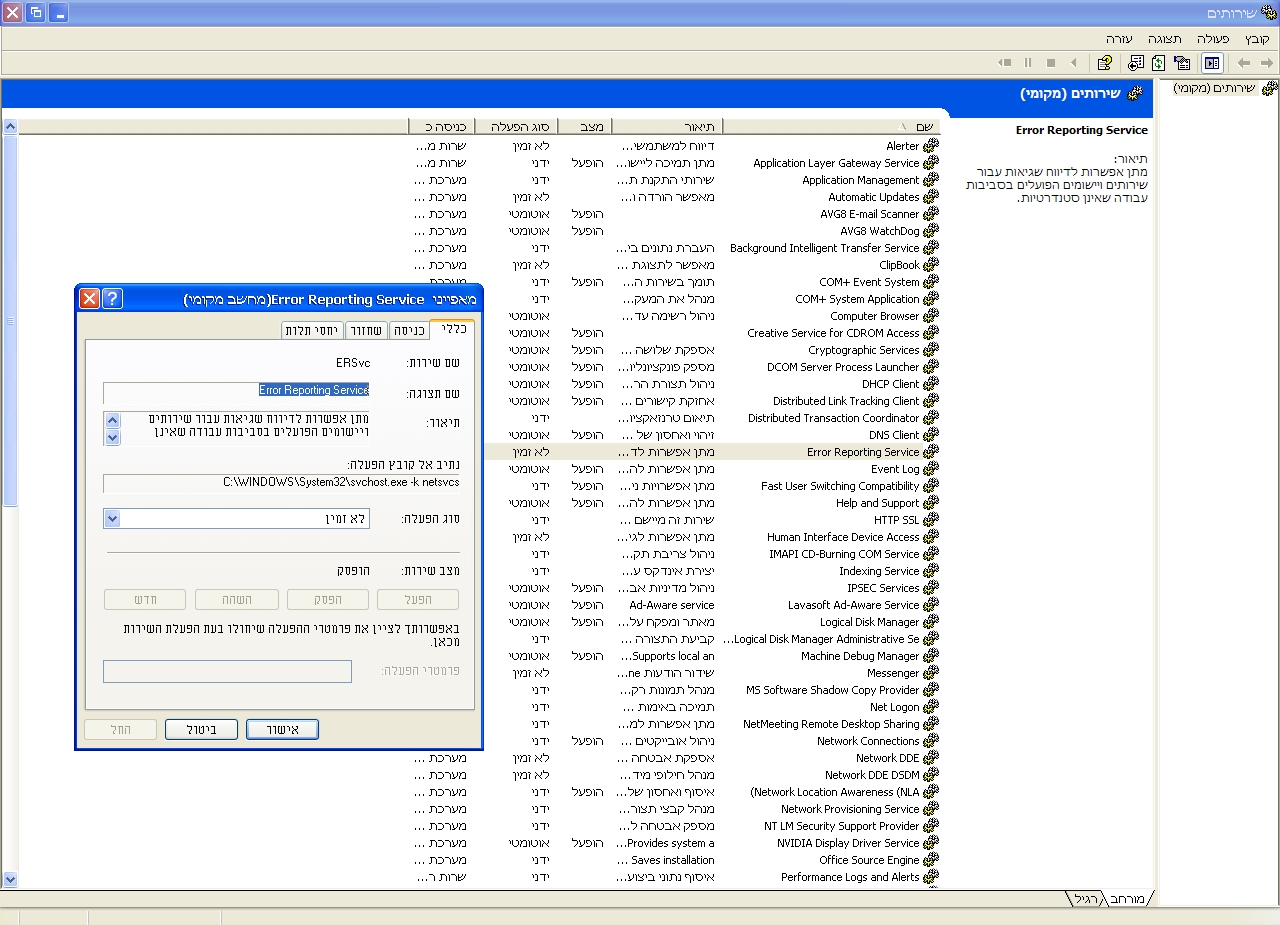Click the gear icon beside Net Logon
1280x925 pixels.
click(931, 707)
